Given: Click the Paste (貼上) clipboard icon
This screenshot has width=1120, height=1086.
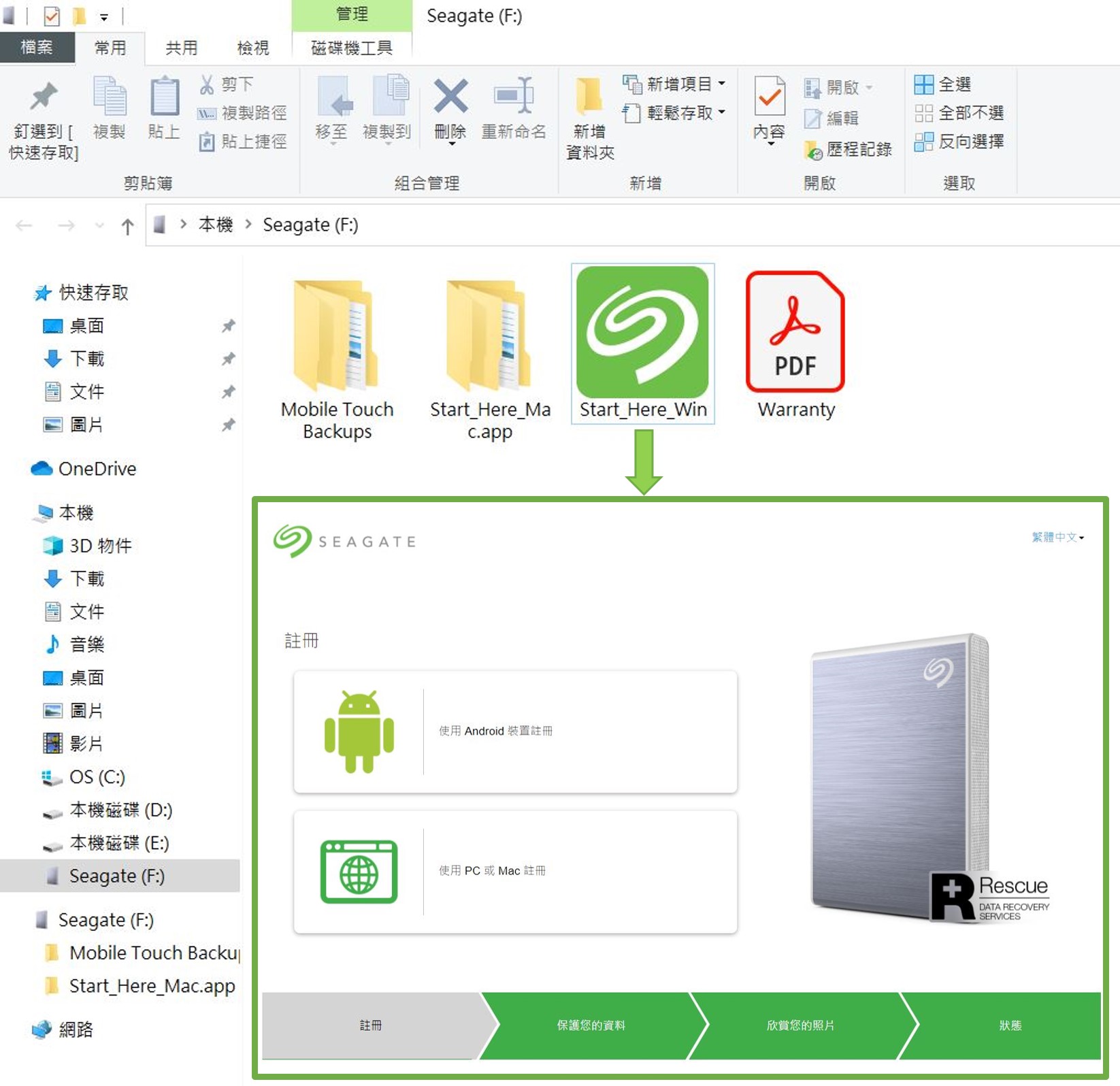Looking at the screenshot, I should [164, 97].
